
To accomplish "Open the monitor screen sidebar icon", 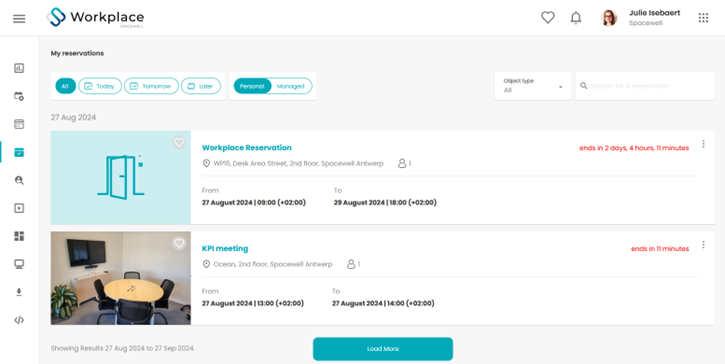I will point(19,264).
